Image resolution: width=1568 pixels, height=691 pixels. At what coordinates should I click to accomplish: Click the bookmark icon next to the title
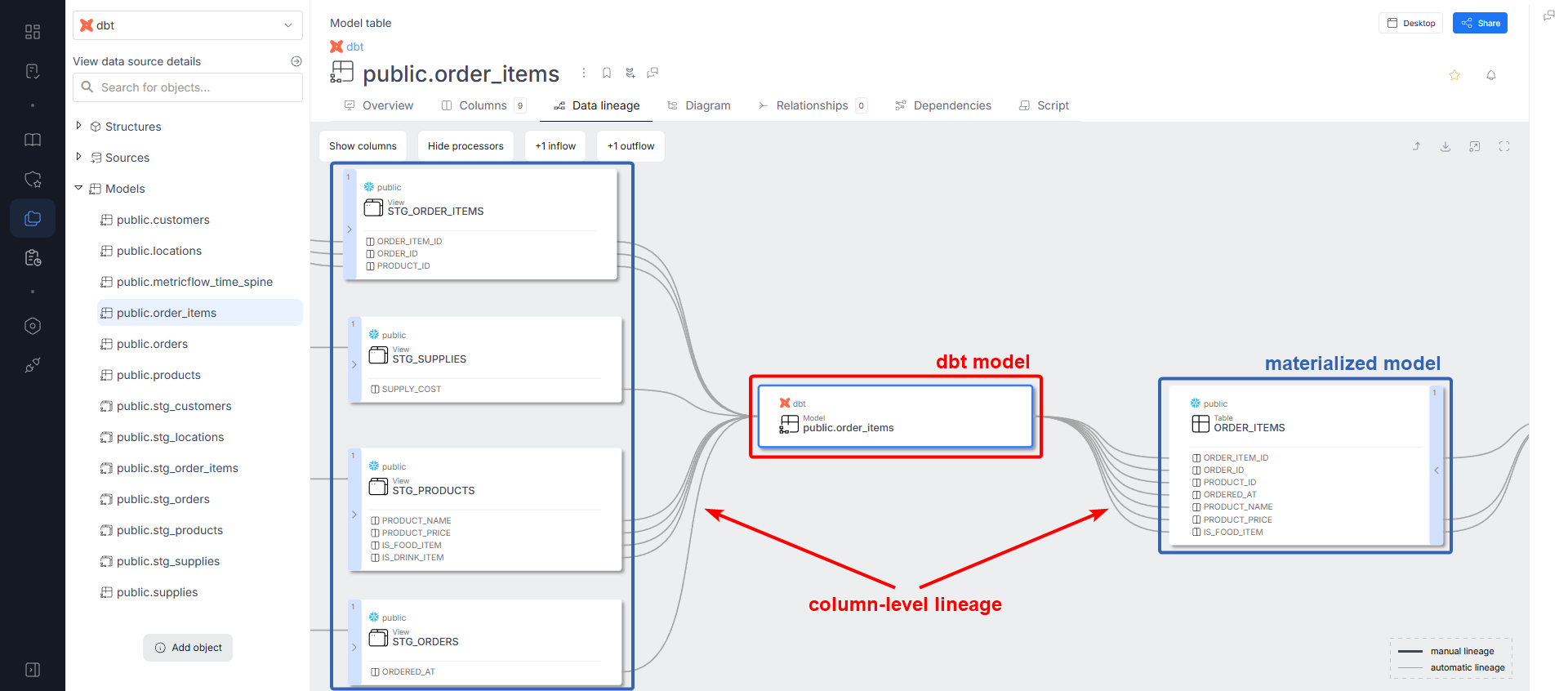pyautogui.click(x=607, y=73)
